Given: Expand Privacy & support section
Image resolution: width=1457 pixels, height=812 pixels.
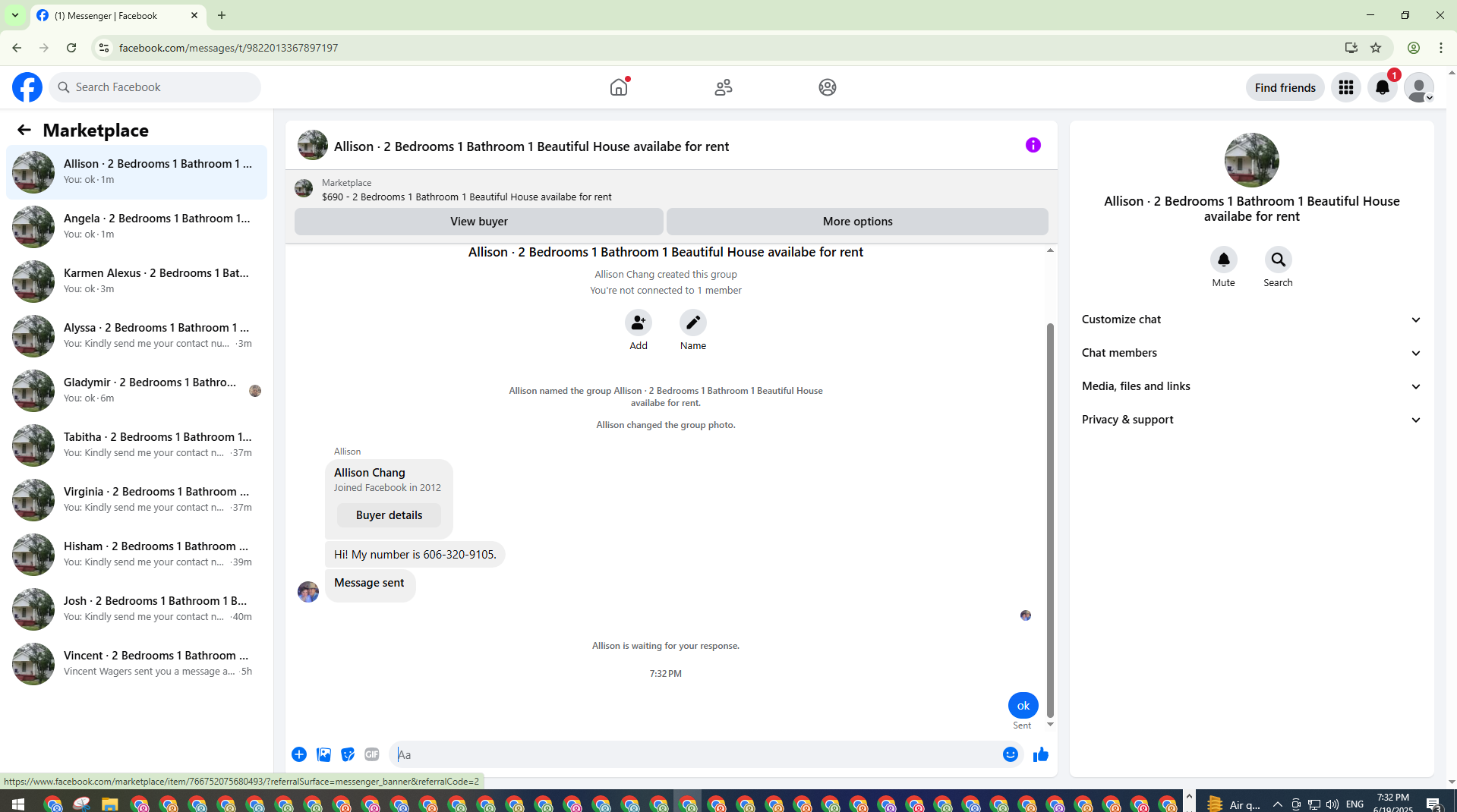Looking at the screenshot, I should tap(1252, 420).
